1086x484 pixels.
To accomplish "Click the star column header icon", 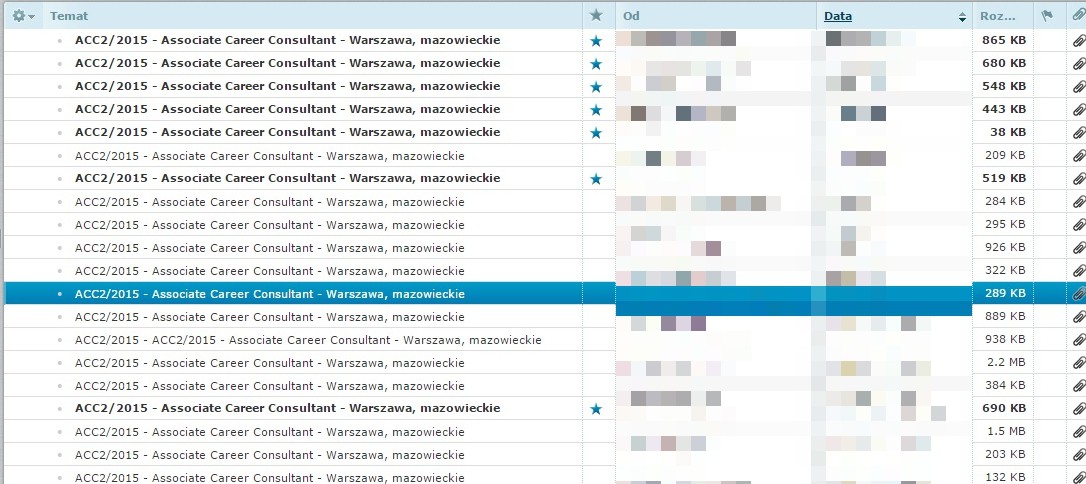I will pos(596,15).
